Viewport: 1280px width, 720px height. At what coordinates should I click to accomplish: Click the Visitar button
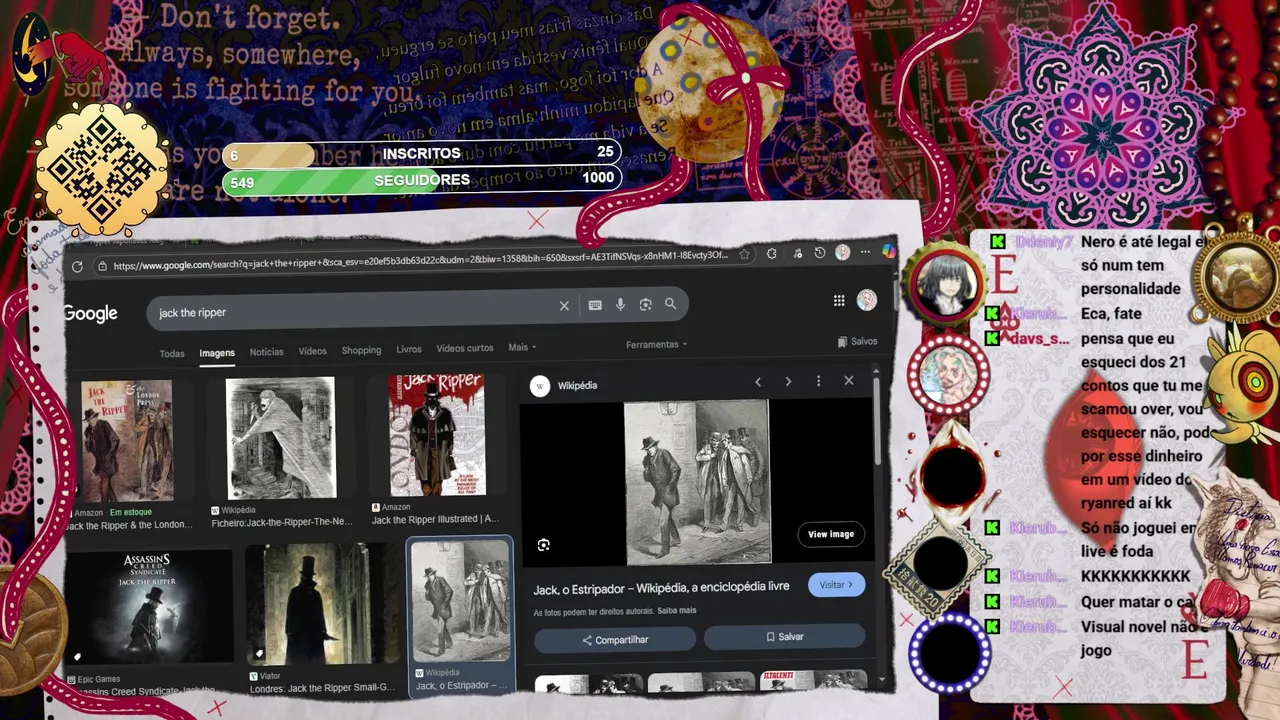(x=837, y=585)
